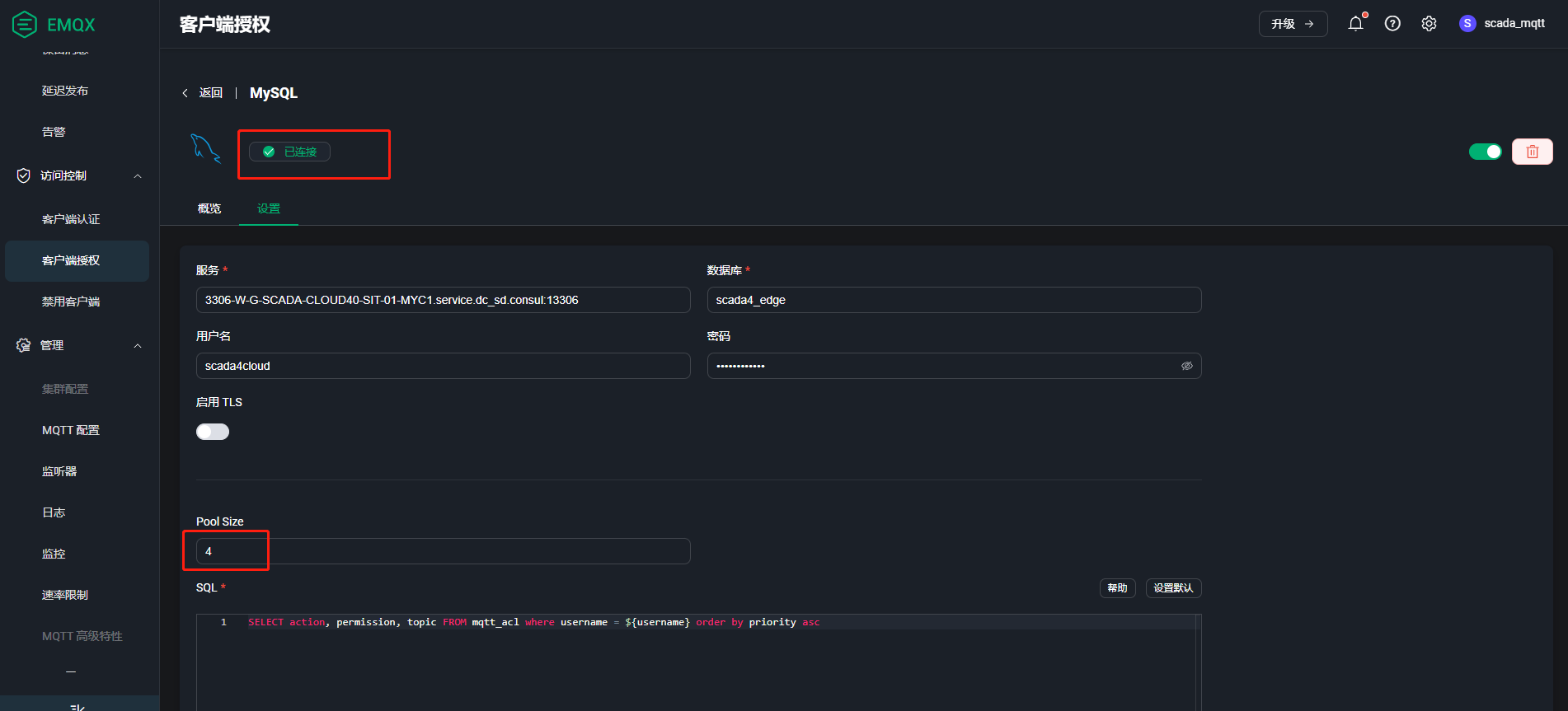
Task: Collapse the 管理 menu section
Action: pyautogui.click(x=138, y=345)
